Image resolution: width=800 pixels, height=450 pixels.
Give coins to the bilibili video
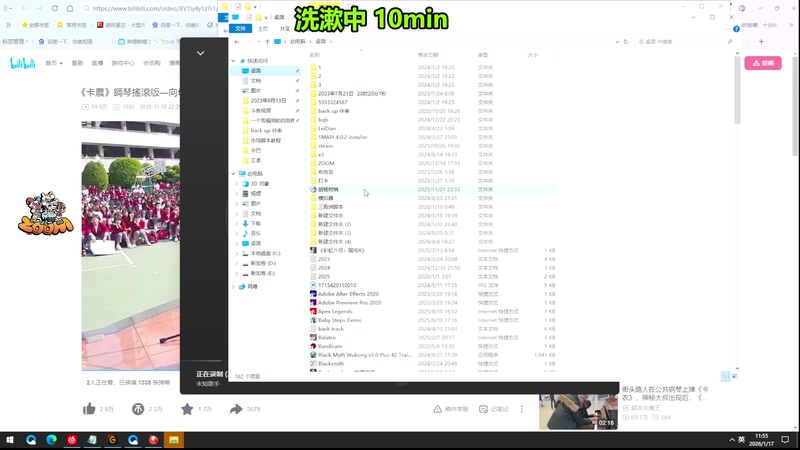point(138,409)
